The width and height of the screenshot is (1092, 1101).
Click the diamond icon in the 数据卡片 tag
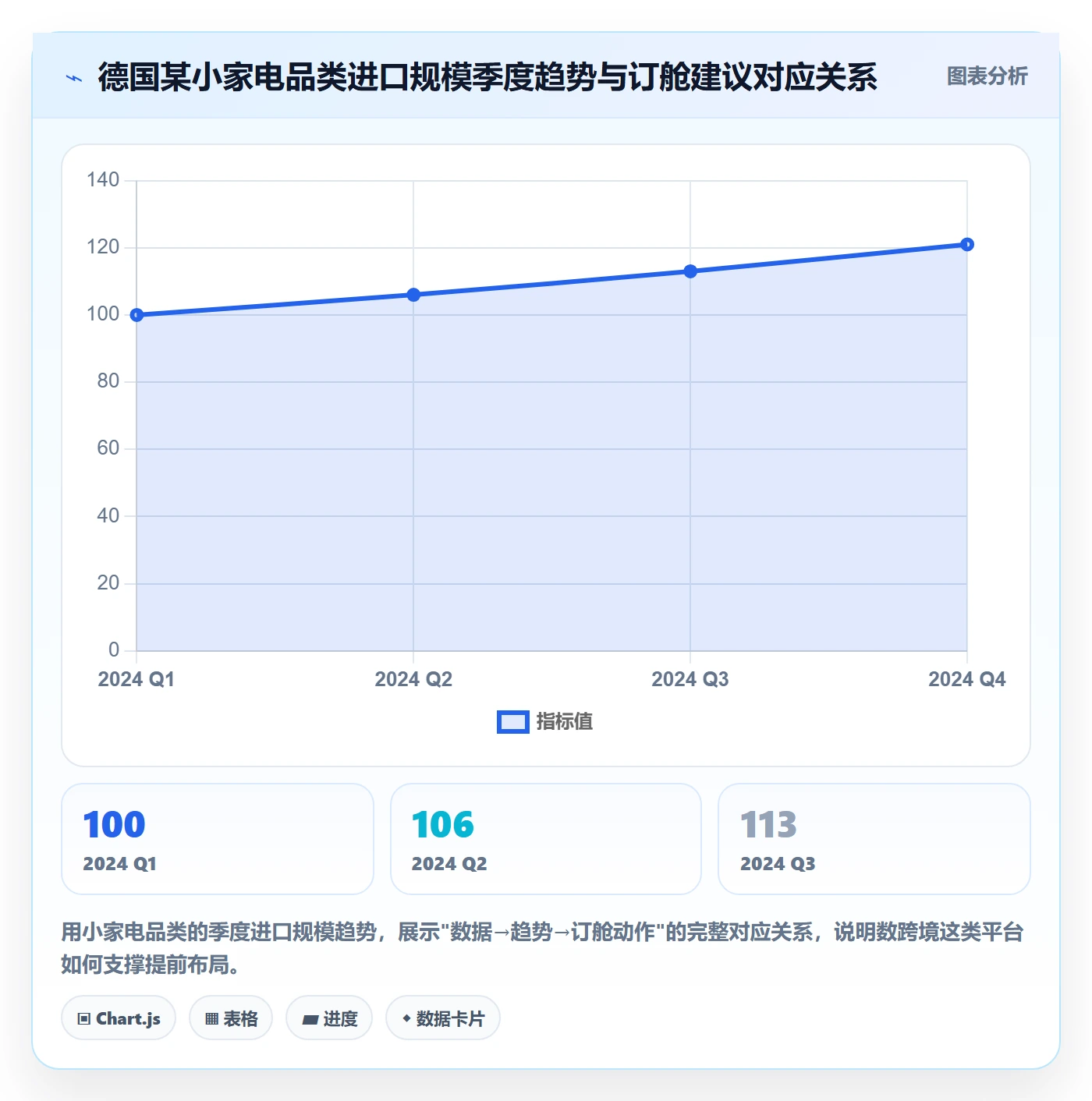406,1018
